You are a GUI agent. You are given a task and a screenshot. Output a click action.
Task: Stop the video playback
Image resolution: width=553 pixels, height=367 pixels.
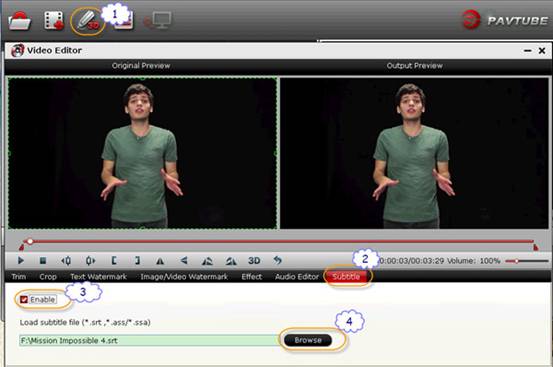43,261
